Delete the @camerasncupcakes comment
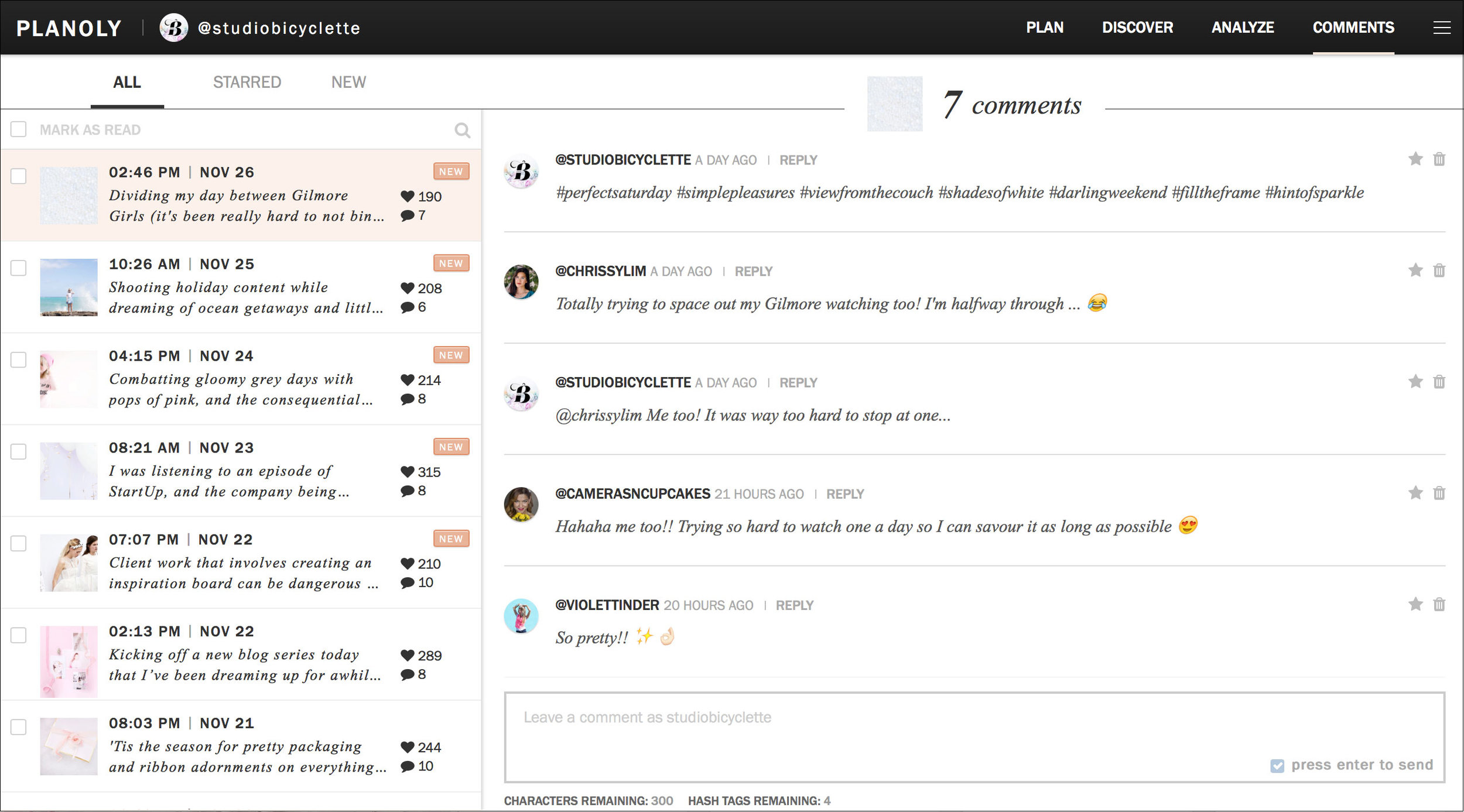Image resolution: width=1464 pixels, height=812 pixels. [x=1439, y=492]
